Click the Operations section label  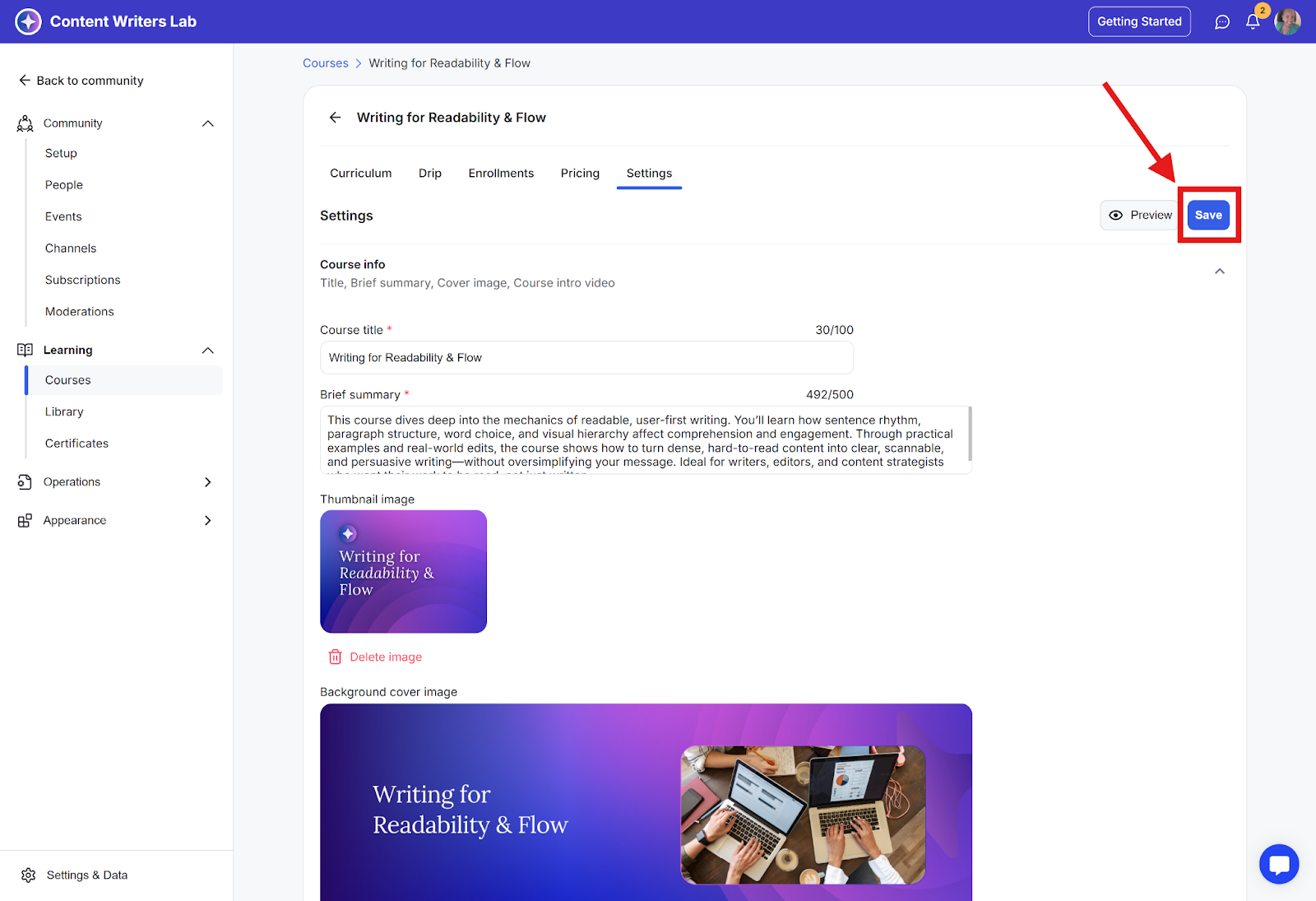[x=72, y=482]
